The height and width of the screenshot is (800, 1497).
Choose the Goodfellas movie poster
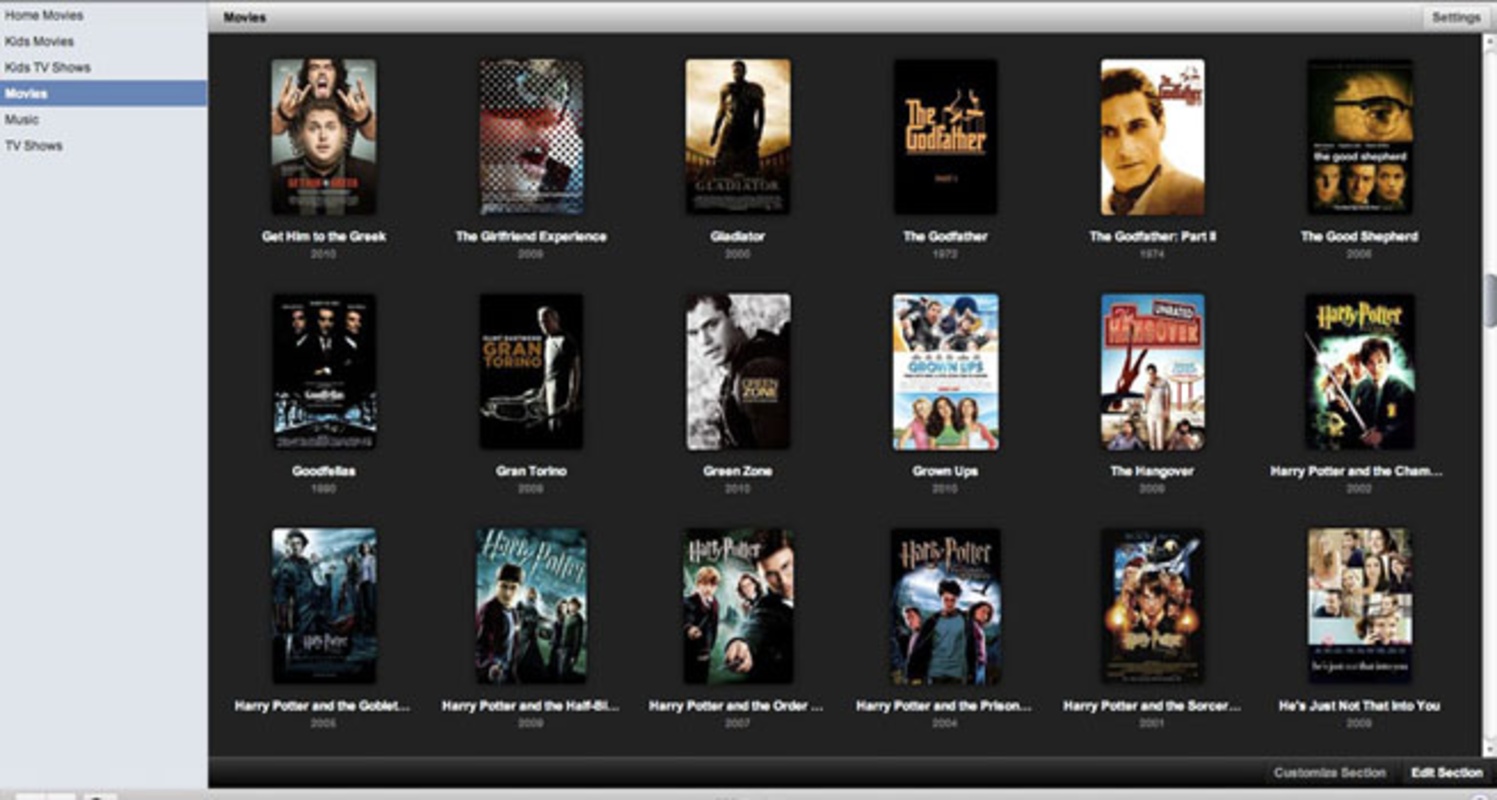pyautogui.click(x=324, y=371)
